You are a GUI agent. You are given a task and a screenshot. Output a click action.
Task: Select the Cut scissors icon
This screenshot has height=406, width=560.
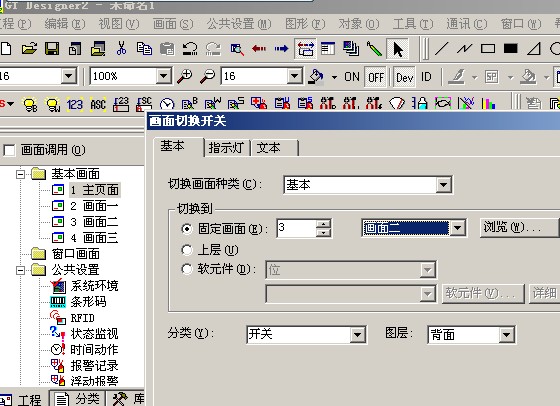[121, 48]
